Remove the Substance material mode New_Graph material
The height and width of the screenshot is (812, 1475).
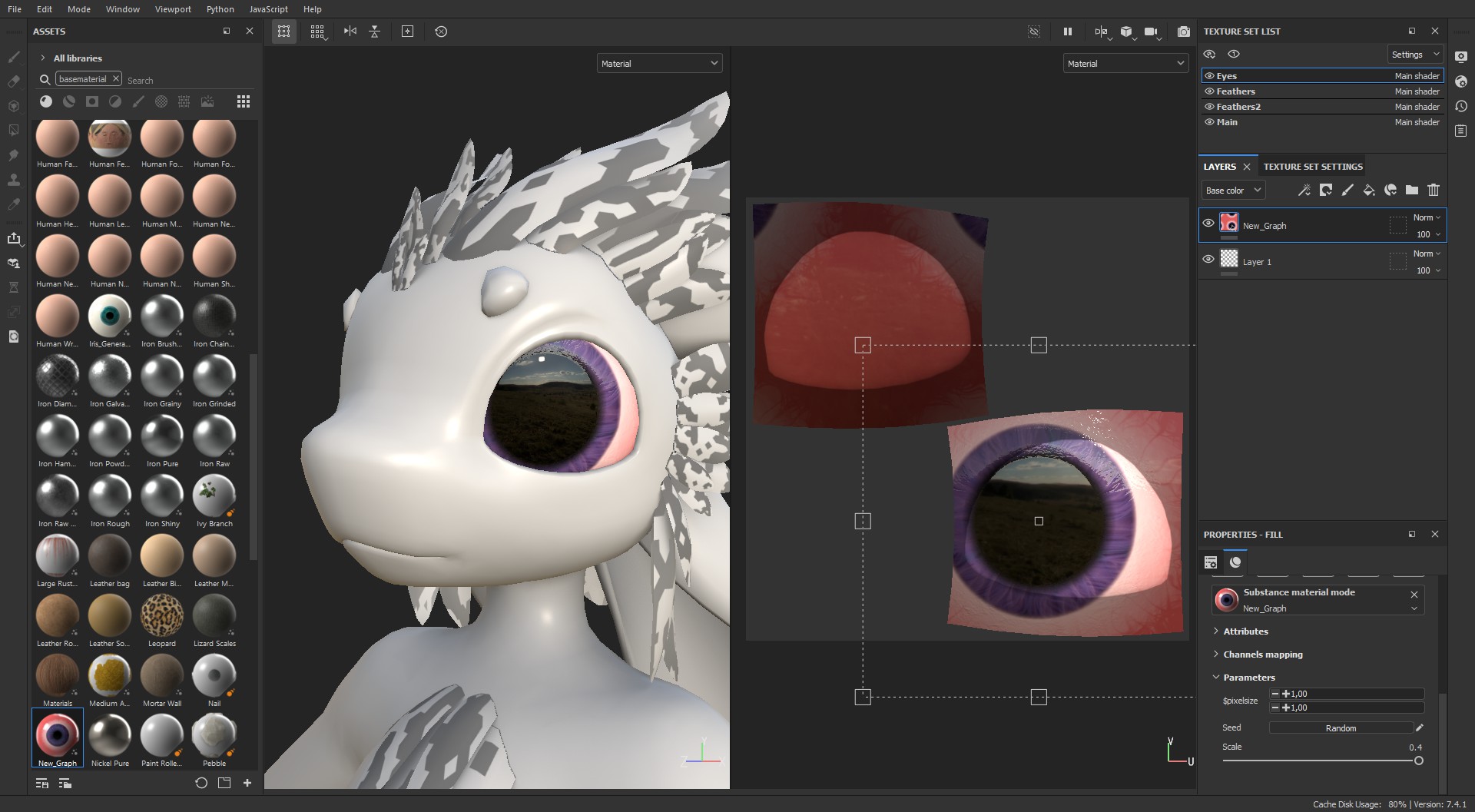click(x=1414, y=595)
